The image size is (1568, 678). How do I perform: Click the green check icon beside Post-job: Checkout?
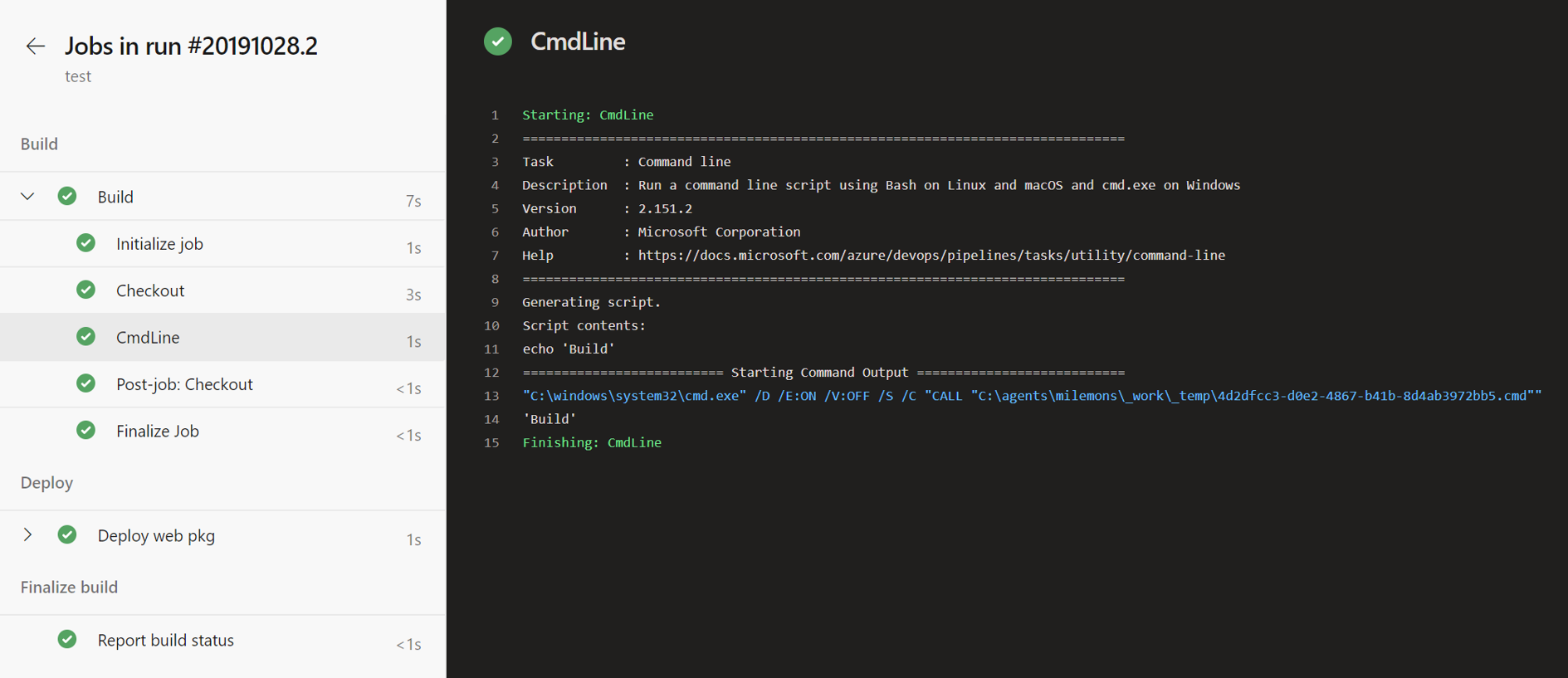85,383
